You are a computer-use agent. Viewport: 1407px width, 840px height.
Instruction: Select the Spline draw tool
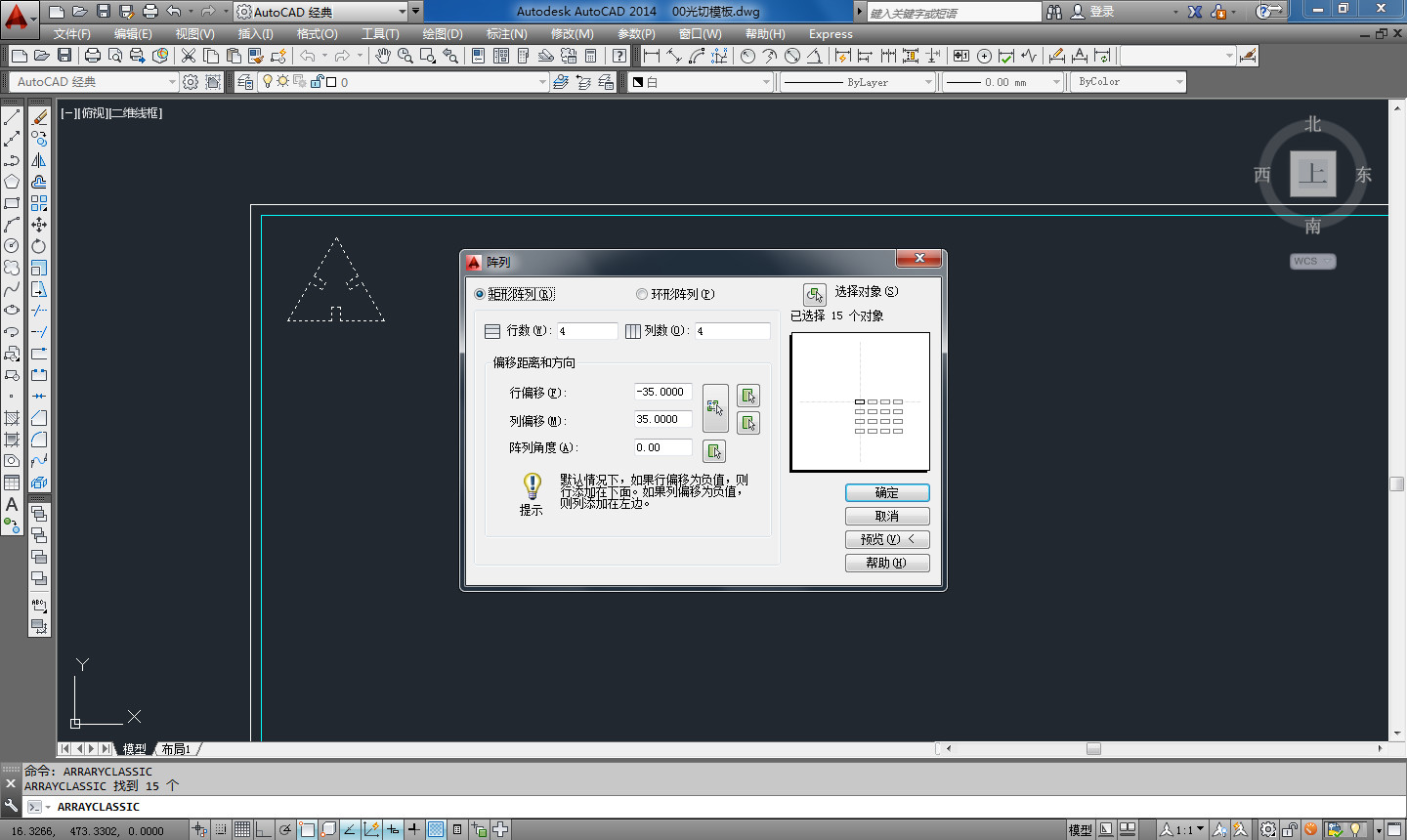pos(12,289)
